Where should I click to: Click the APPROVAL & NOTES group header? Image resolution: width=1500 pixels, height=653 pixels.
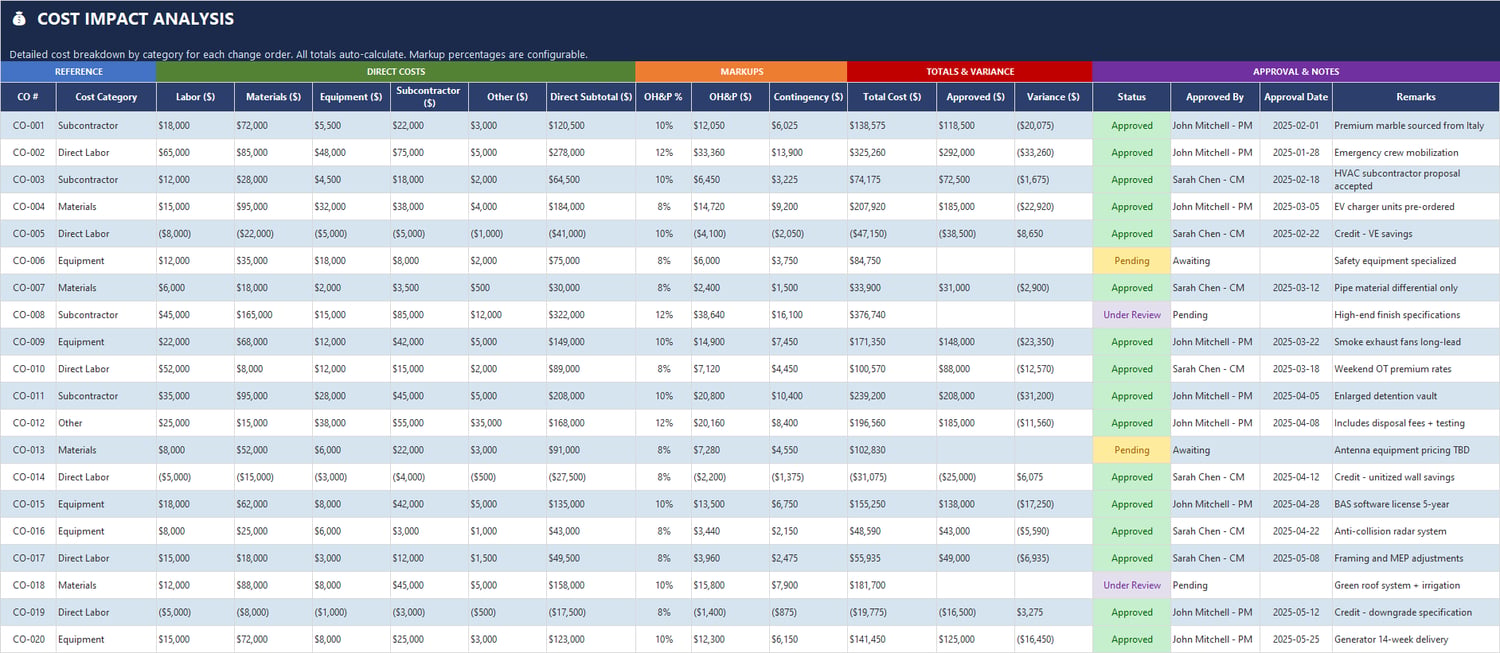tap(1296, 72)
